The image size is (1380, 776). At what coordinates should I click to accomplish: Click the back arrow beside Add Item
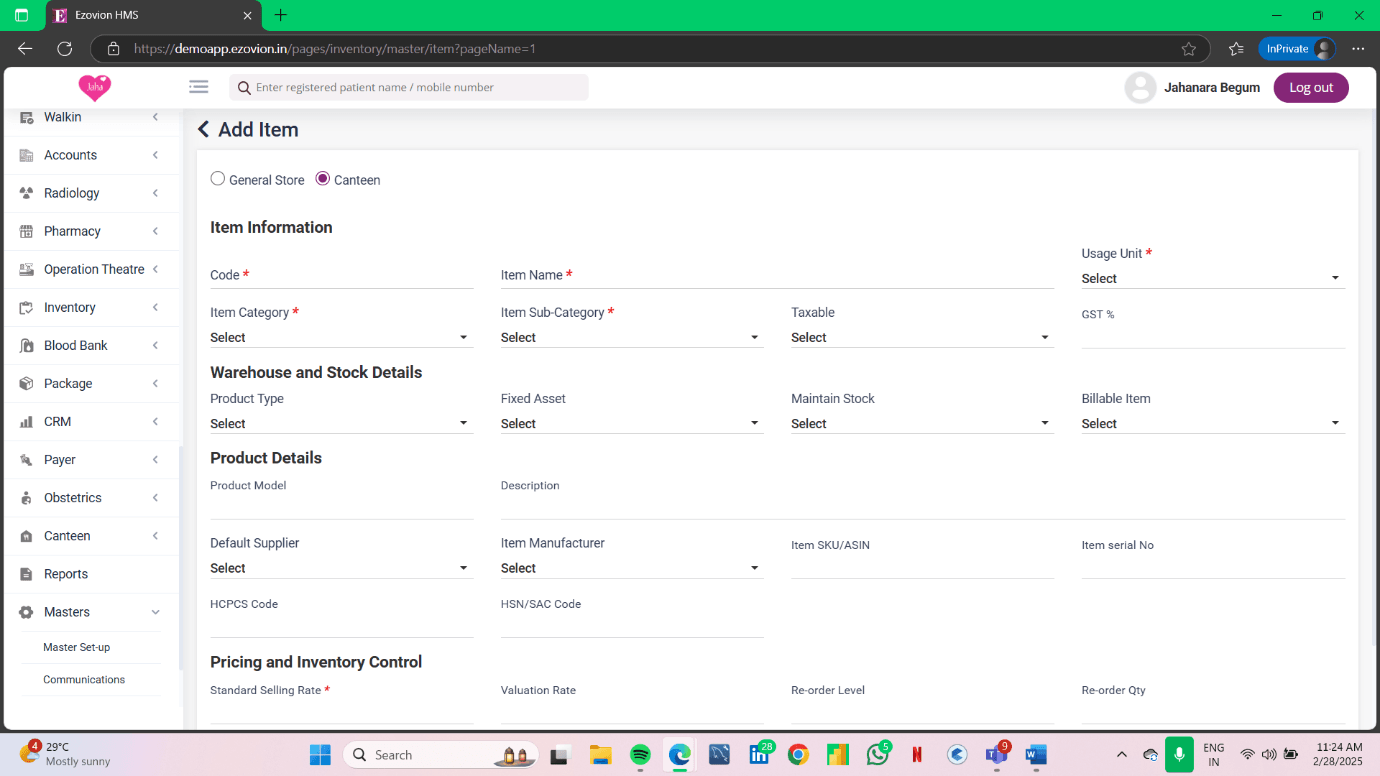pyautogui.click(x=204, y=129)
